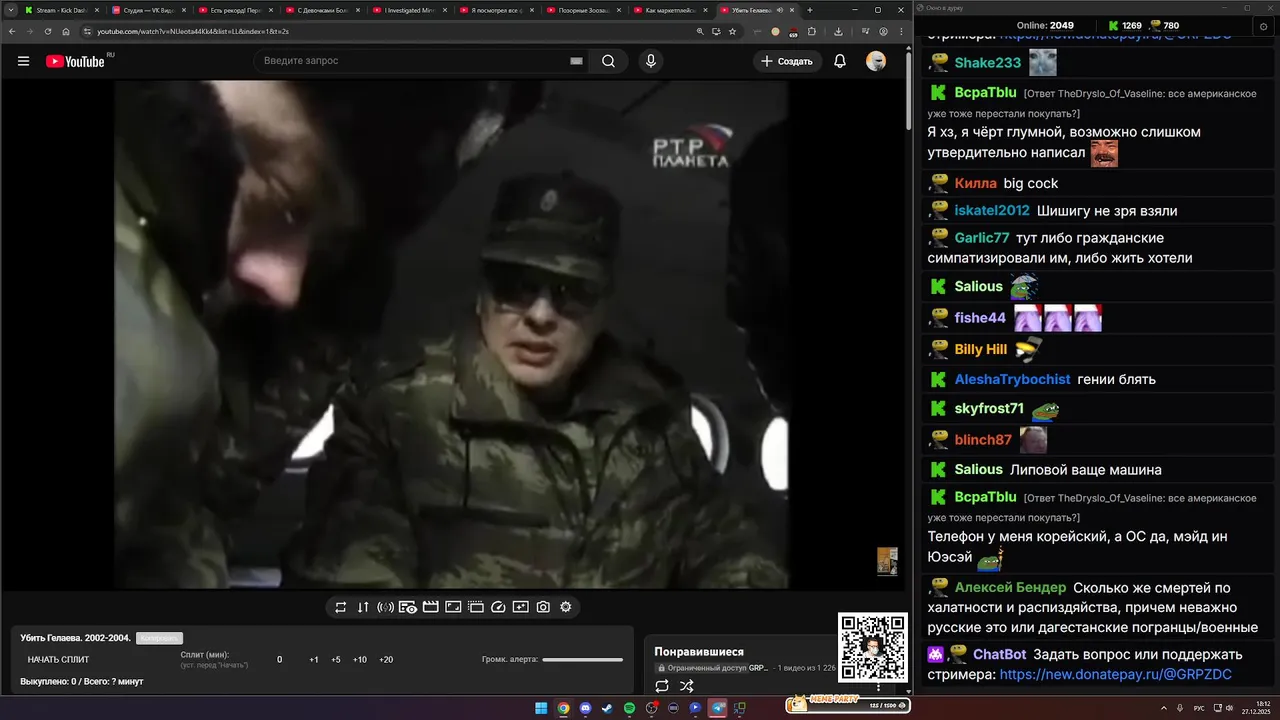The image size is (1280, 720).
Task: Open Chrome's three-dot menu
Action: pyautogui.click(x=900, y=31)
